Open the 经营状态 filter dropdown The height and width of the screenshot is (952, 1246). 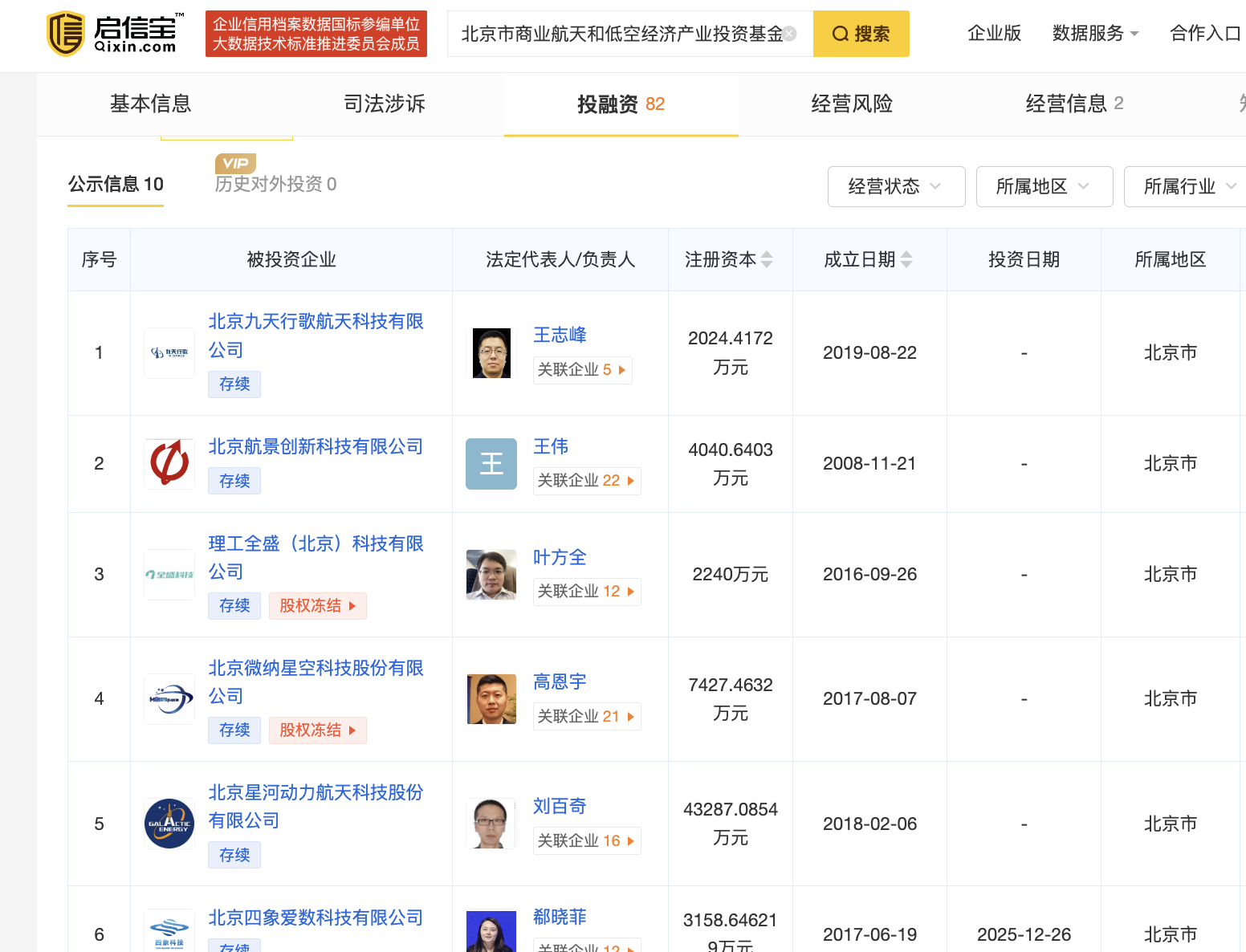[896, 186]
